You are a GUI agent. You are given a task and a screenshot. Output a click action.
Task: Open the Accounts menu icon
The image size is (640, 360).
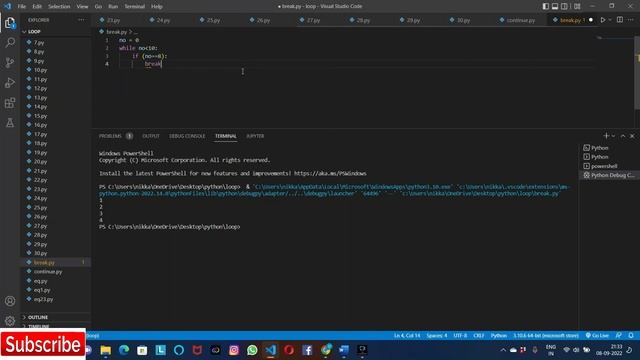point(10,301)
